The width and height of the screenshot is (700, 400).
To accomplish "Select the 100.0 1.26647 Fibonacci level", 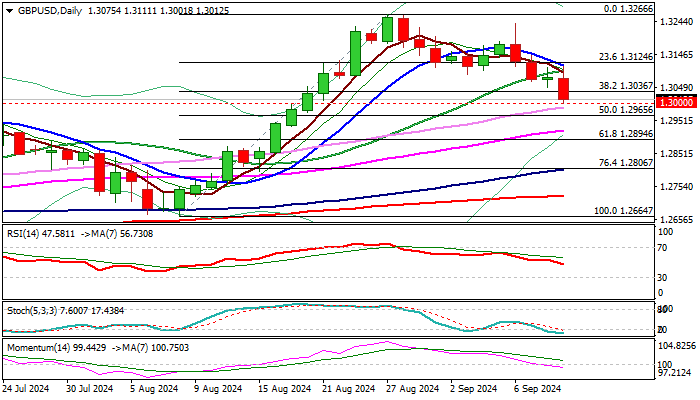I will click(624, 211).
